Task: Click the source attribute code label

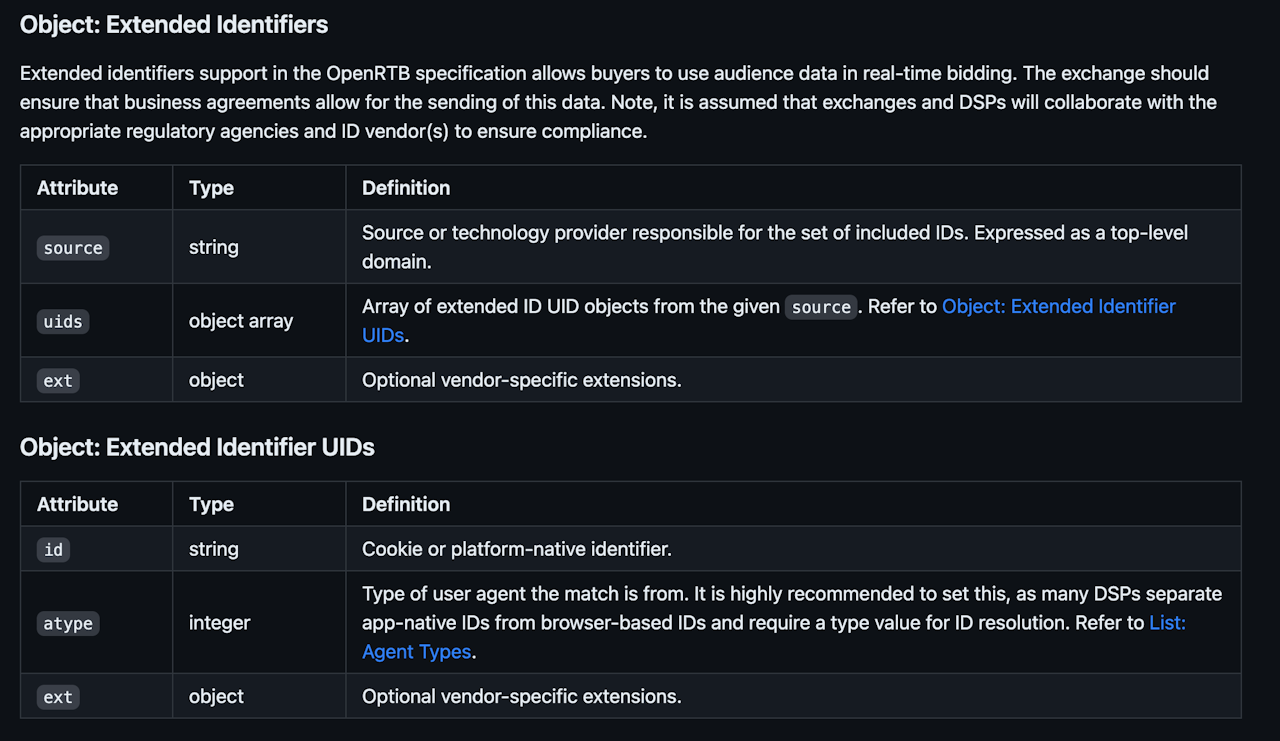Action: [x=72, y=248]
